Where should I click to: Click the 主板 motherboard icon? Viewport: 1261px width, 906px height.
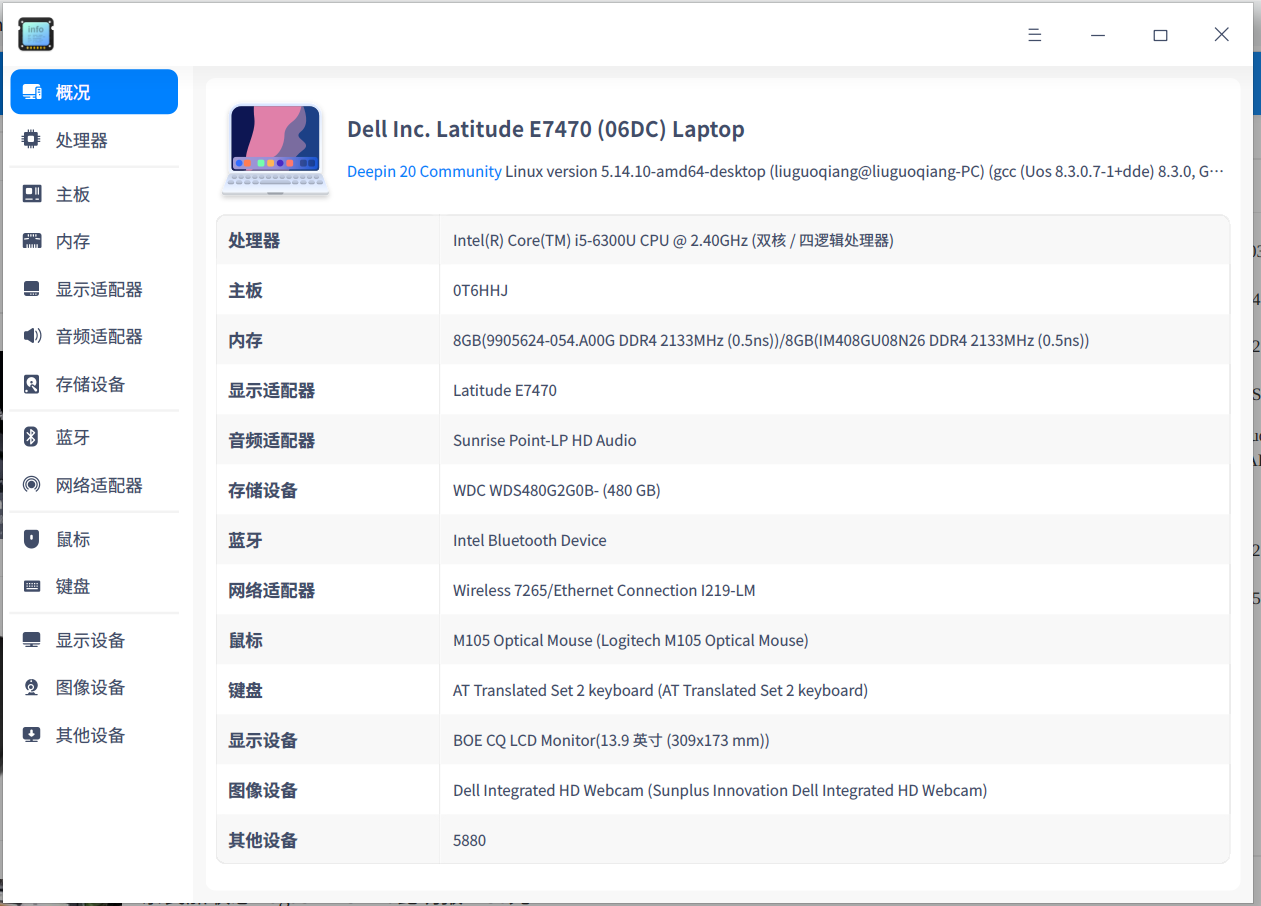(32, 194)
